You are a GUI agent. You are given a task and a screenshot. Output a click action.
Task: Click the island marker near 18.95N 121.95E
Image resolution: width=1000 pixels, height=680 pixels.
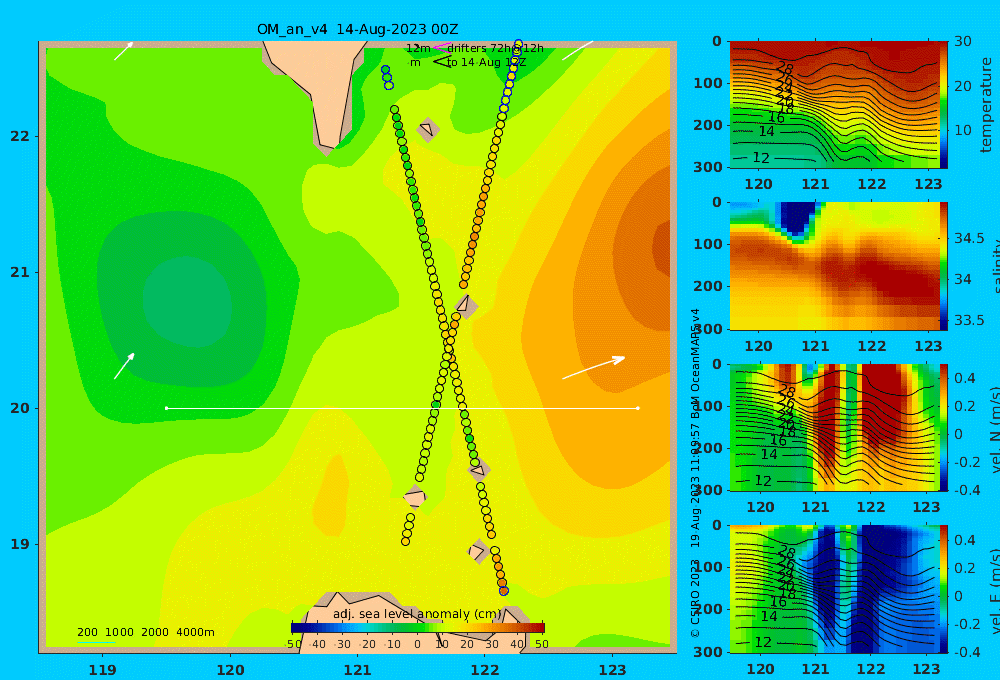(478, 551)
